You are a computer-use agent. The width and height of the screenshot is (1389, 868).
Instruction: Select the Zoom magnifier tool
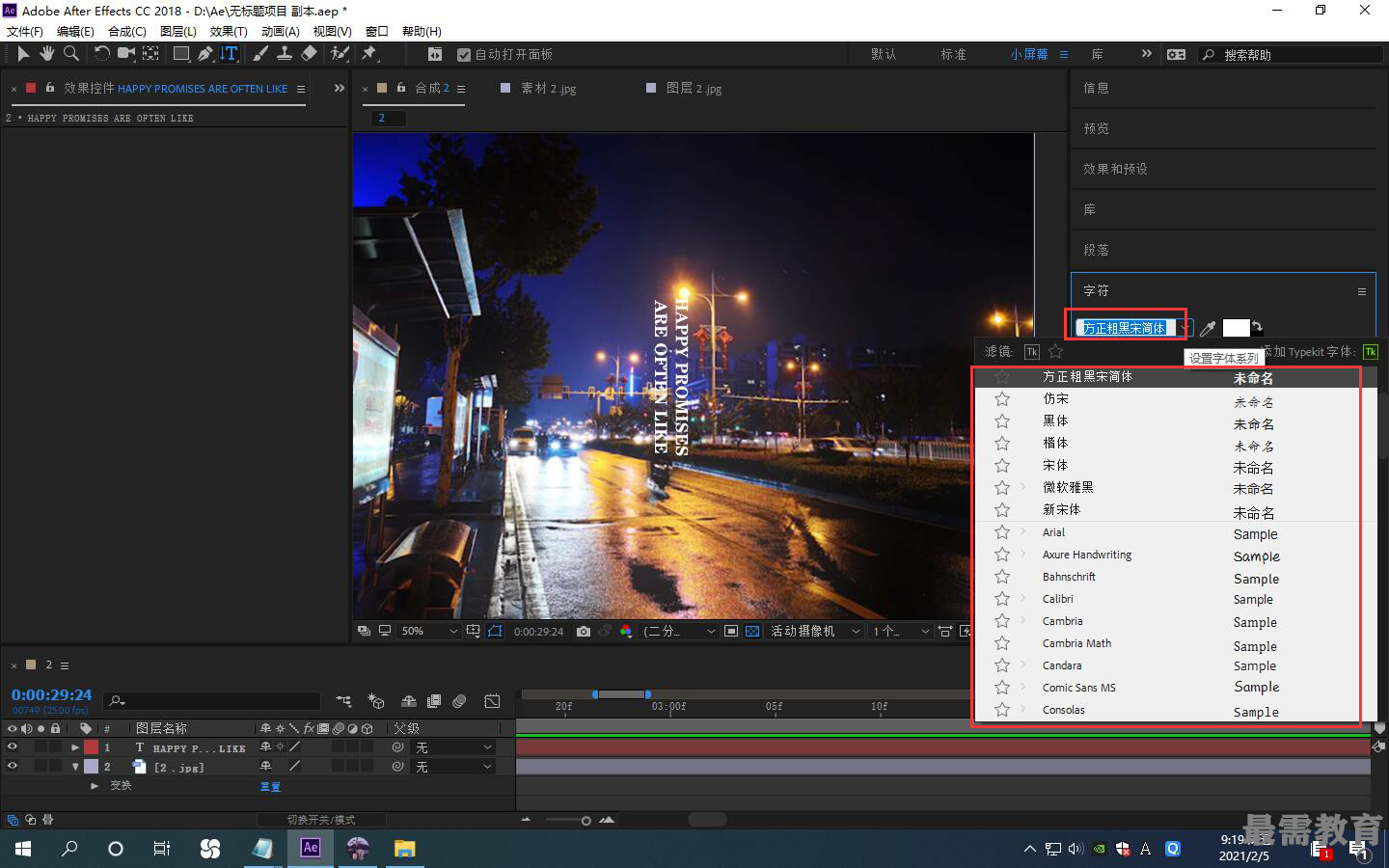point(70,54)
